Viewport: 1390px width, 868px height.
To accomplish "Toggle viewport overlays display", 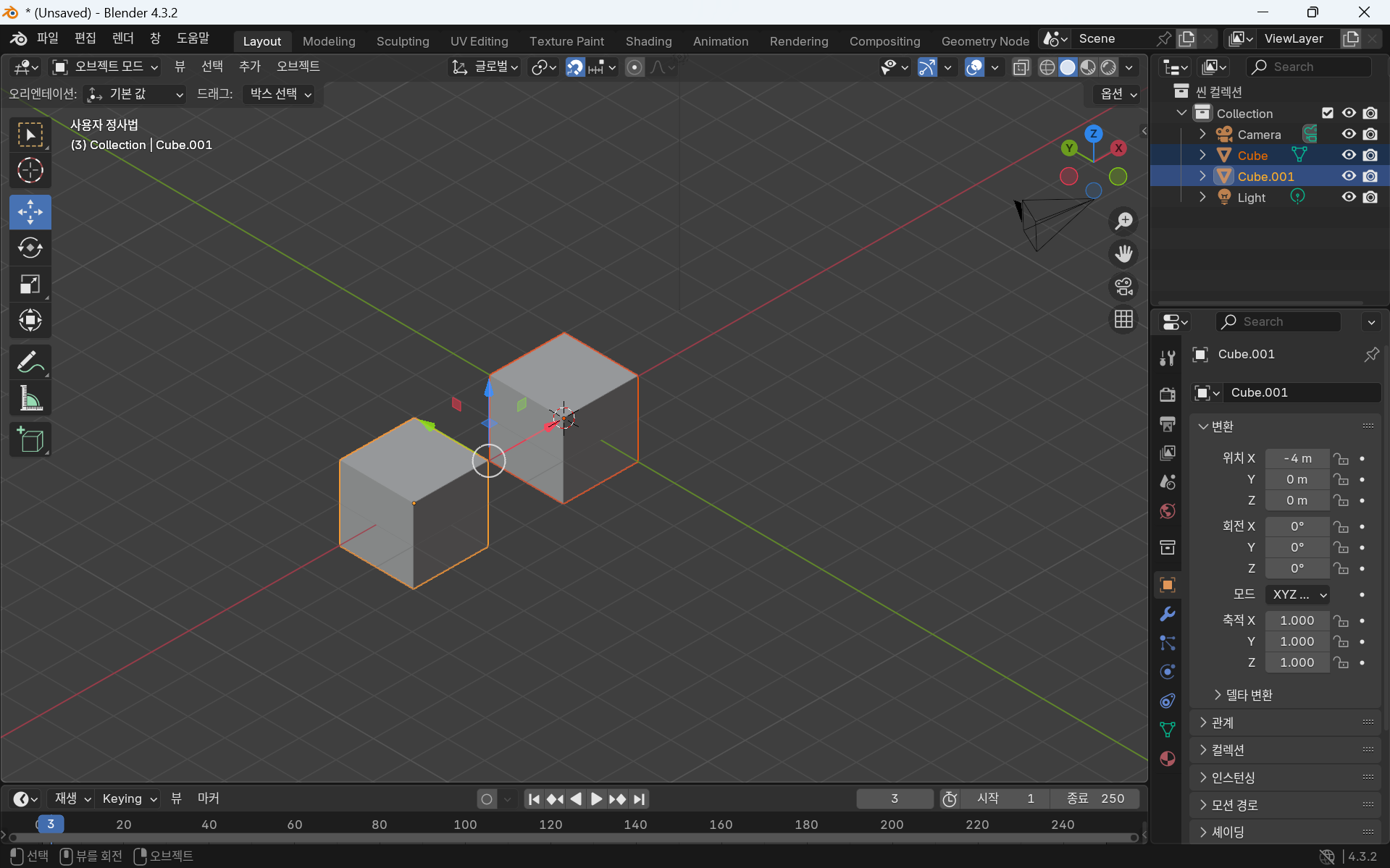I will point(974,67).
